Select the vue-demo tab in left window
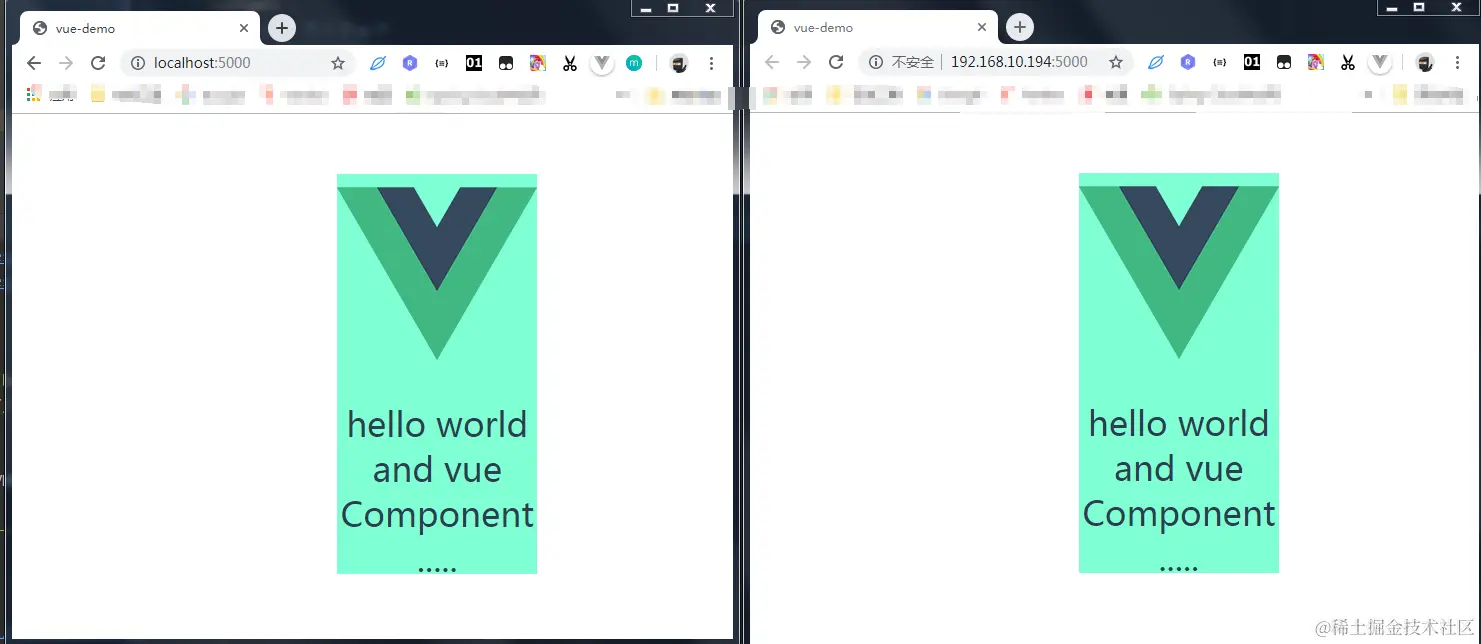 pyautogui.click(x=140, y=29)
